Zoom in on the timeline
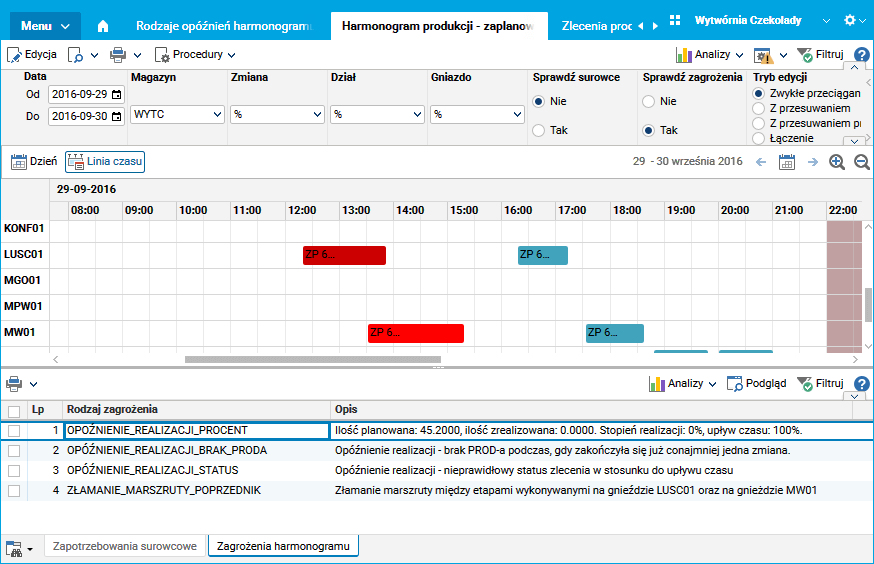 [837, 162]
